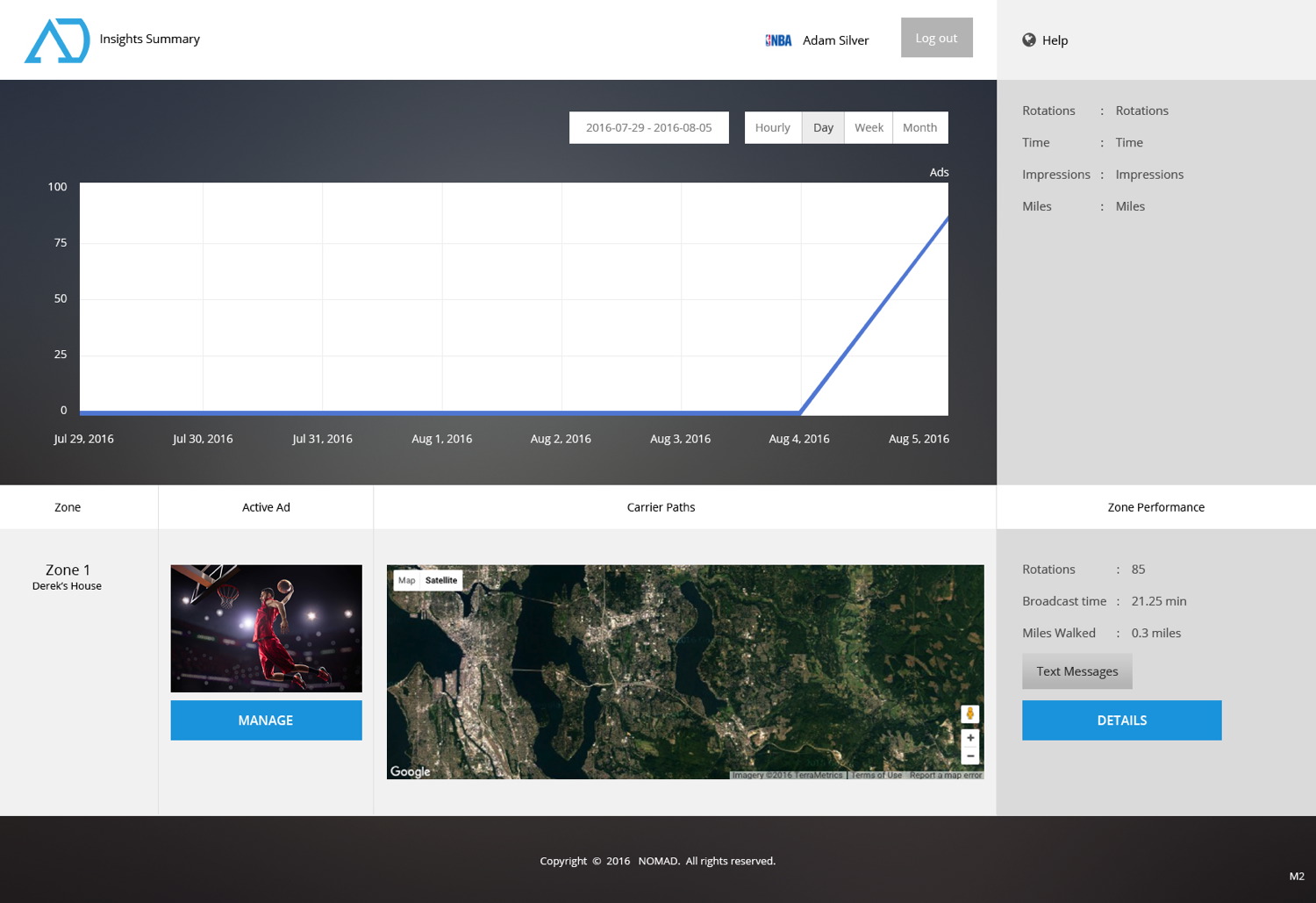Click the Help globe icon
Screen dimensions: 1316x903
point(1029,39)
